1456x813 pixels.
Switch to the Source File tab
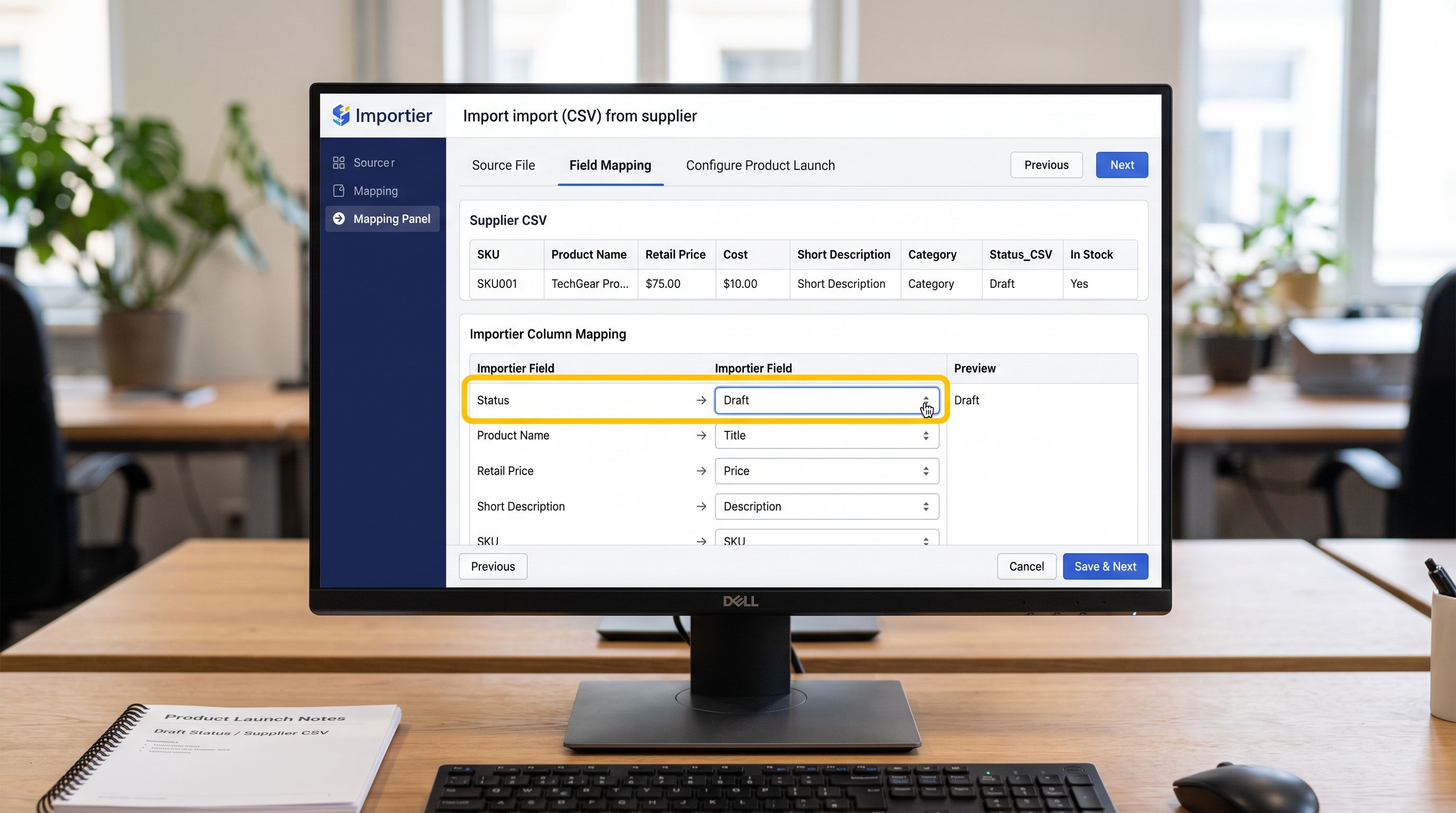[x=503, y=165]
